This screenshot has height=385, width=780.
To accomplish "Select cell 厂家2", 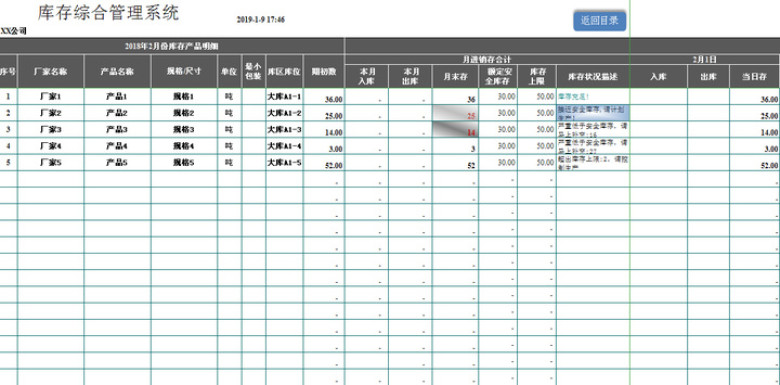I will (51, 113).
